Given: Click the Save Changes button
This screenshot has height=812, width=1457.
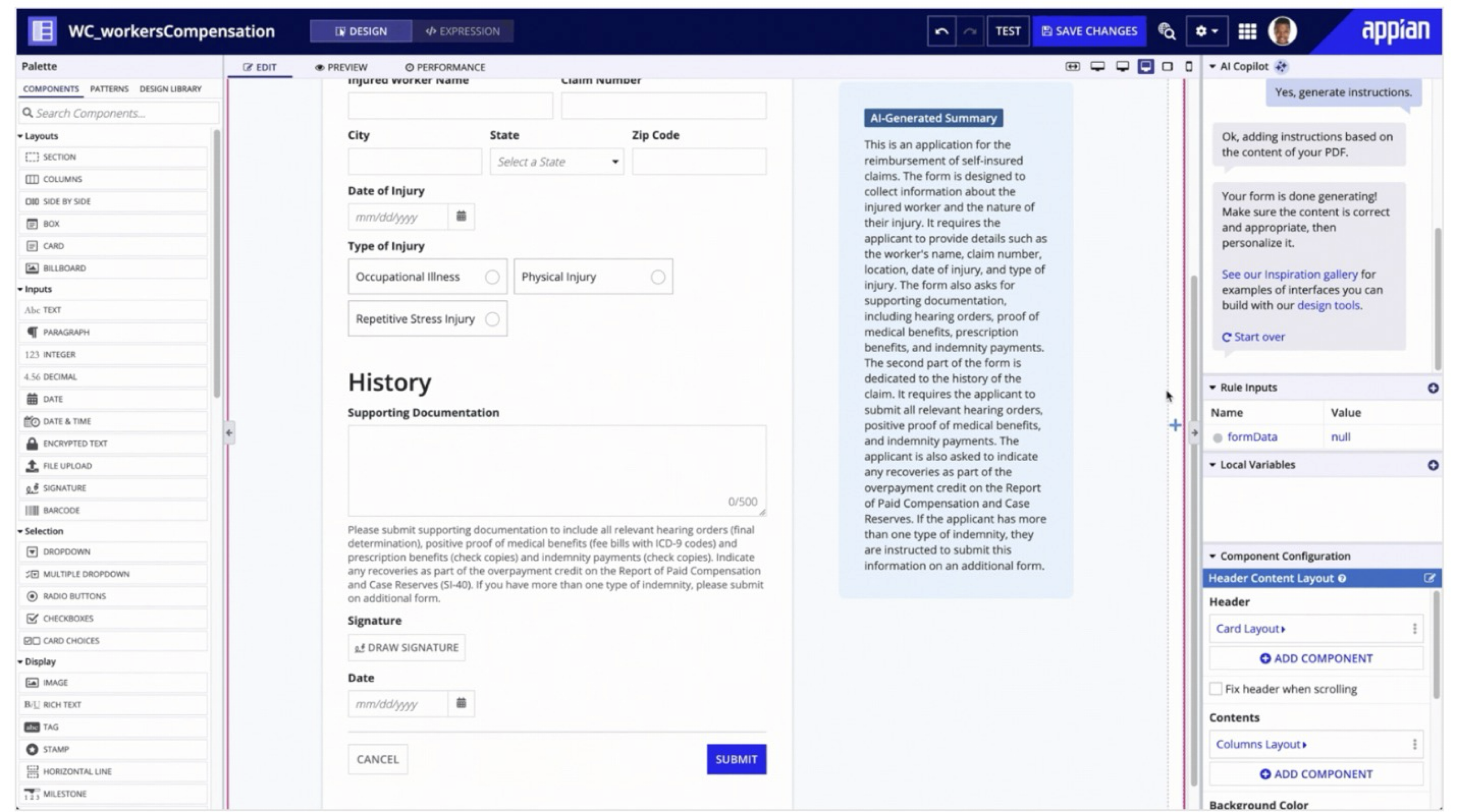Looking at the screenshot, I should (x=1089, y=31).
